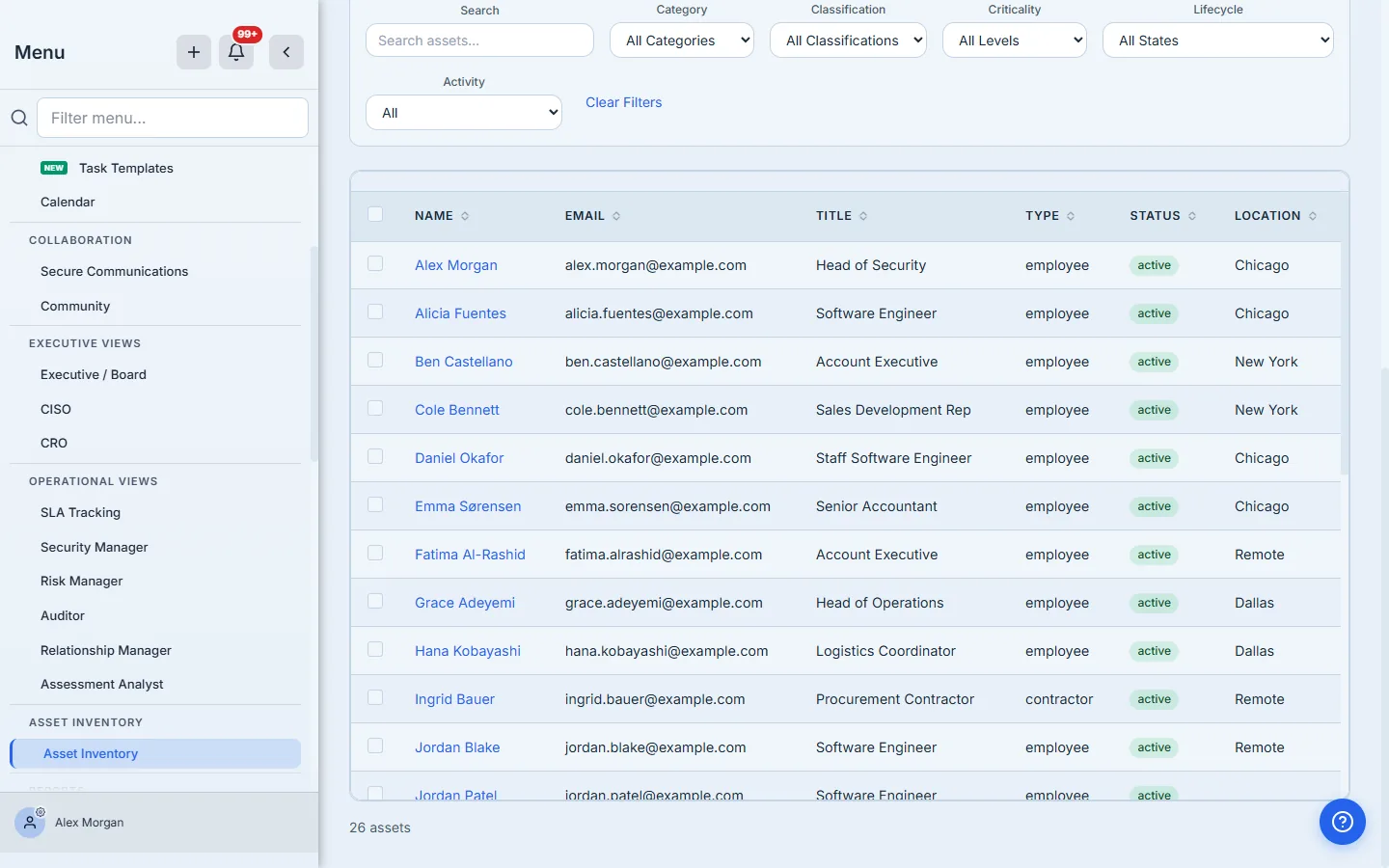Check the Emma Sørensen row checkbox

pyautogui.click(x=375, y=504)
